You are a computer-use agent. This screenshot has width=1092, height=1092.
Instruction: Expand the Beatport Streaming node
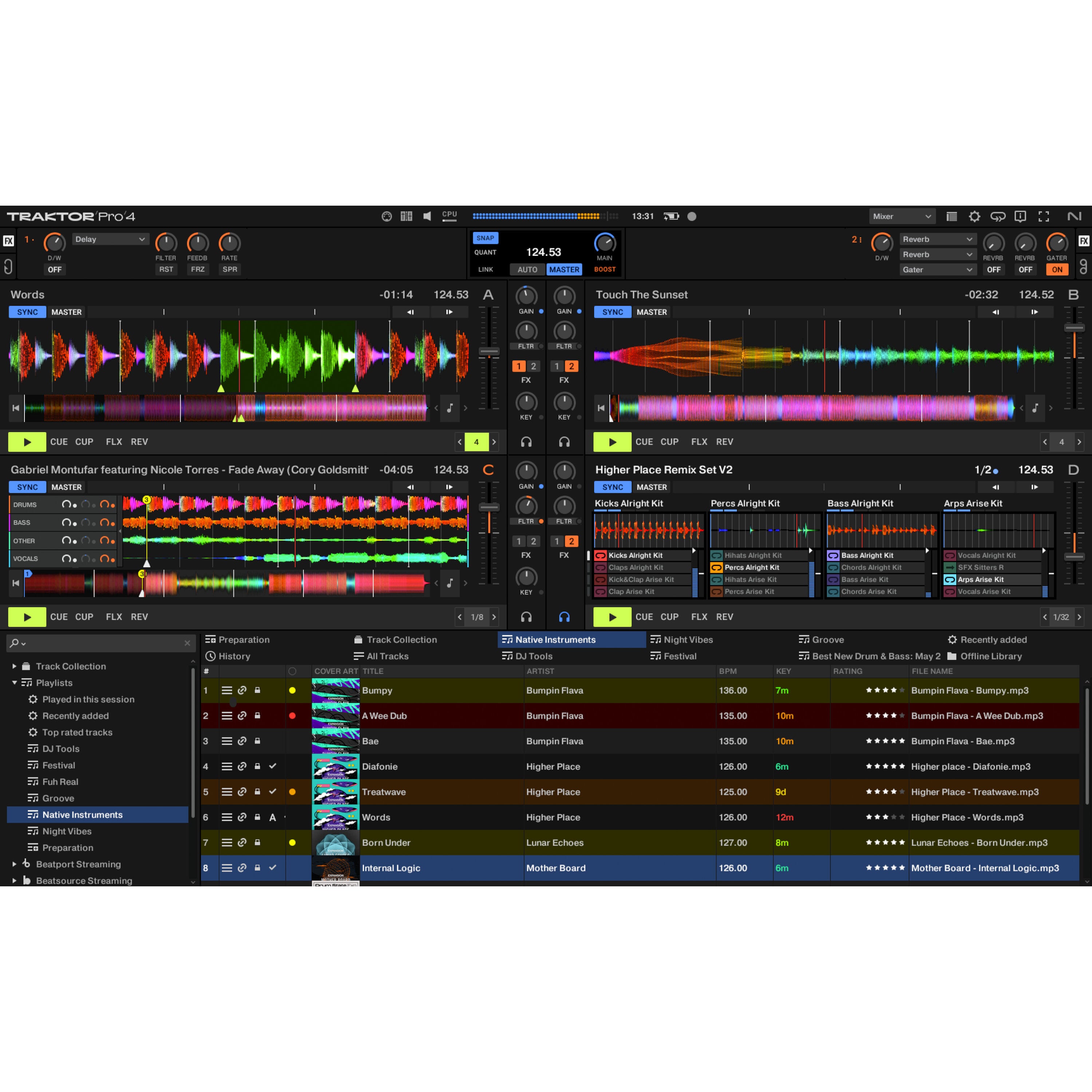tap(14, 864)
